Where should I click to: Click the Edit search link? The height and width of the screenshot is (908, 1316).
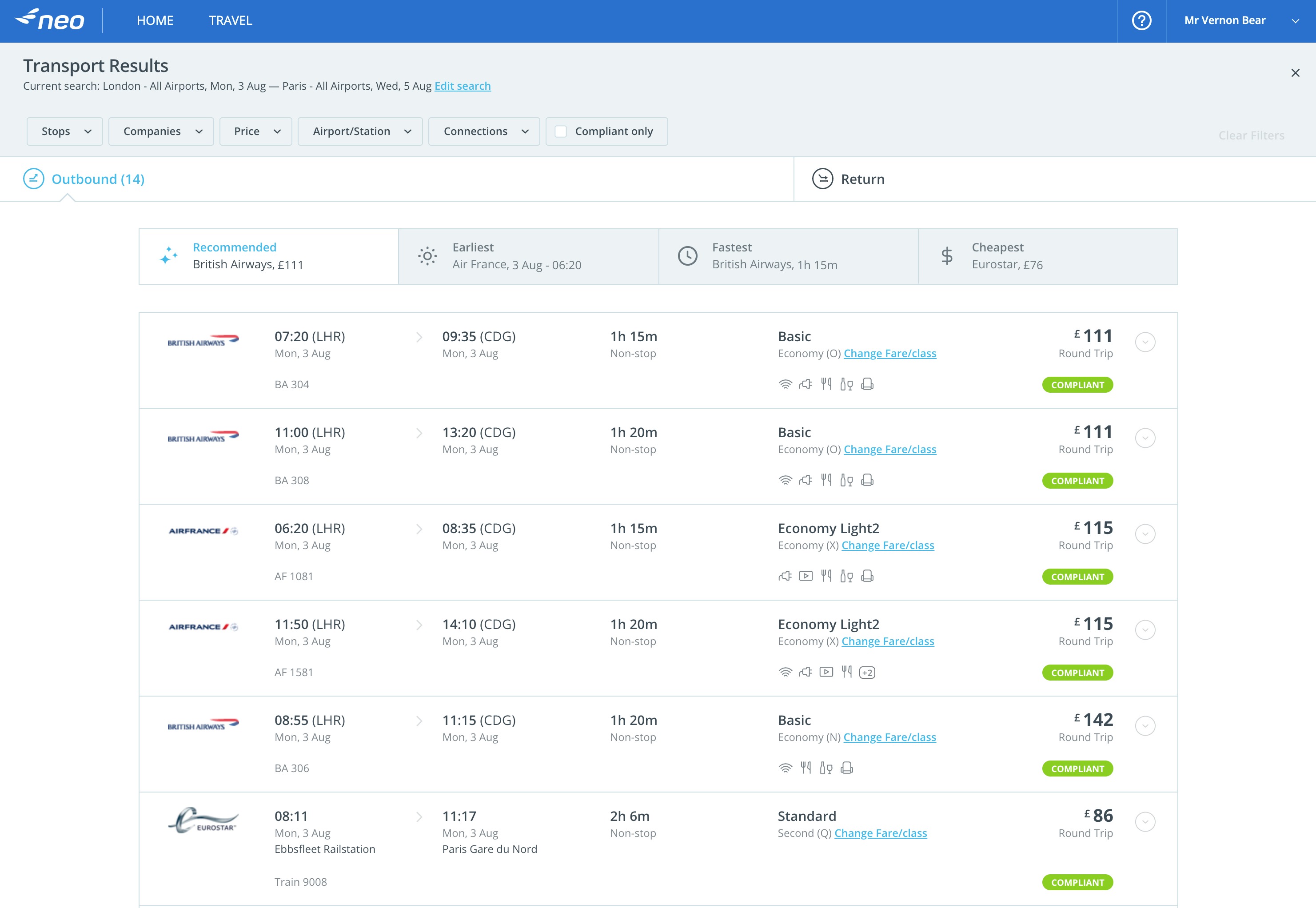pos(463,86)
